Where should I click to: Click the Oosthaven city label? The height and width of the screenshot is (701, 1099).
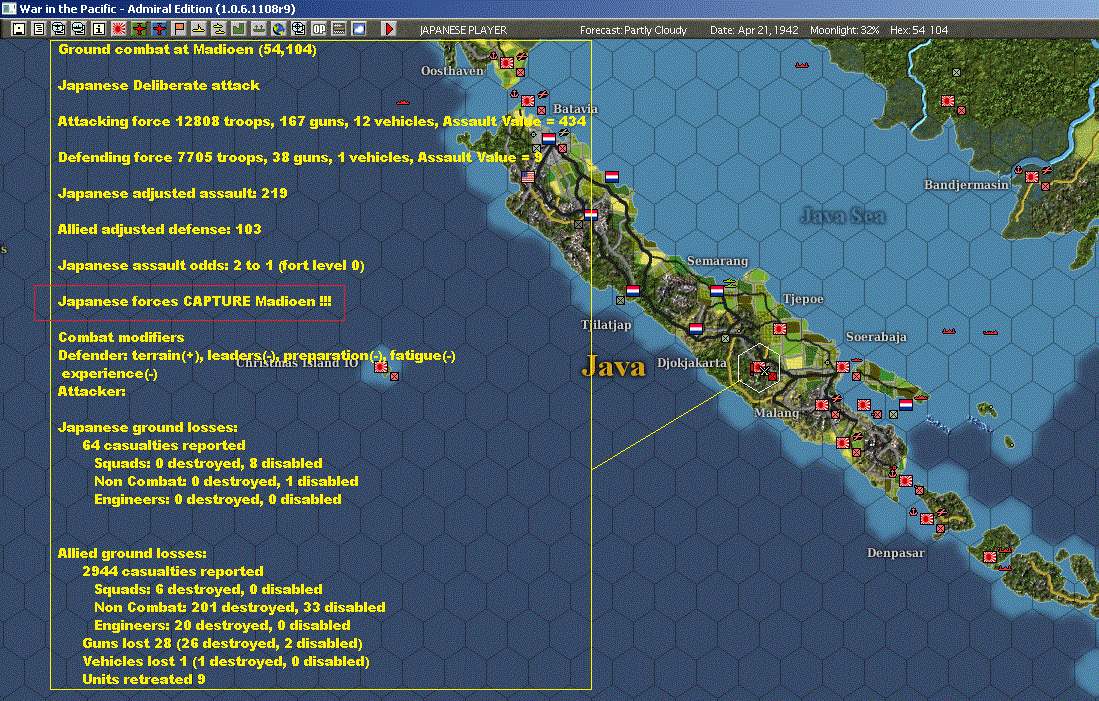452,70
